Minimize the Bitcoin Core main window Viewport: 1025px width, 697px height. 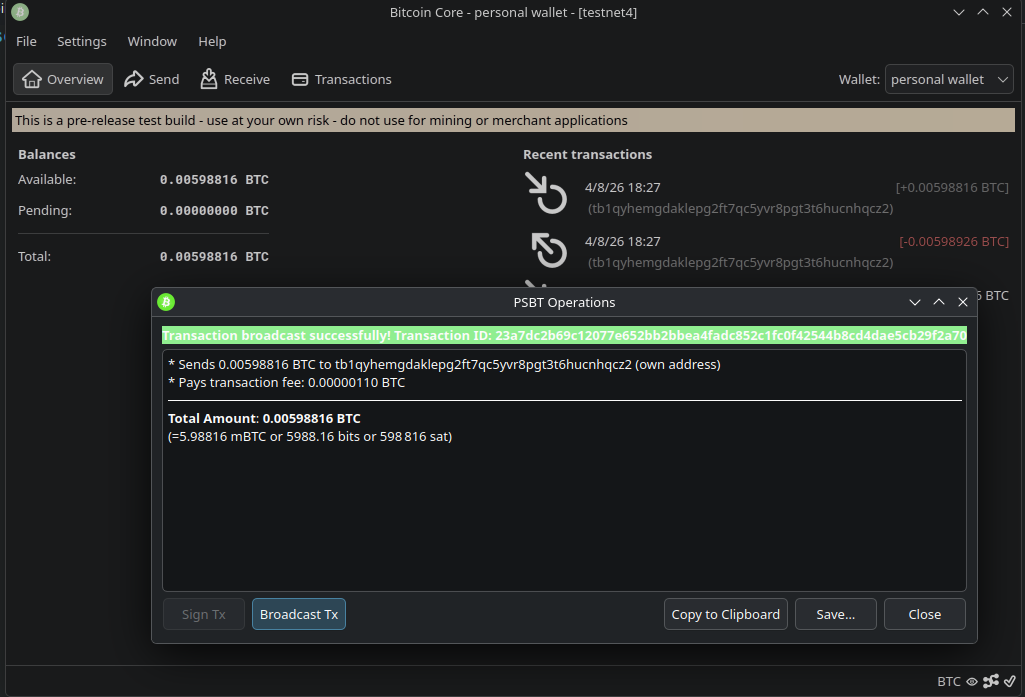pos(959,12)
